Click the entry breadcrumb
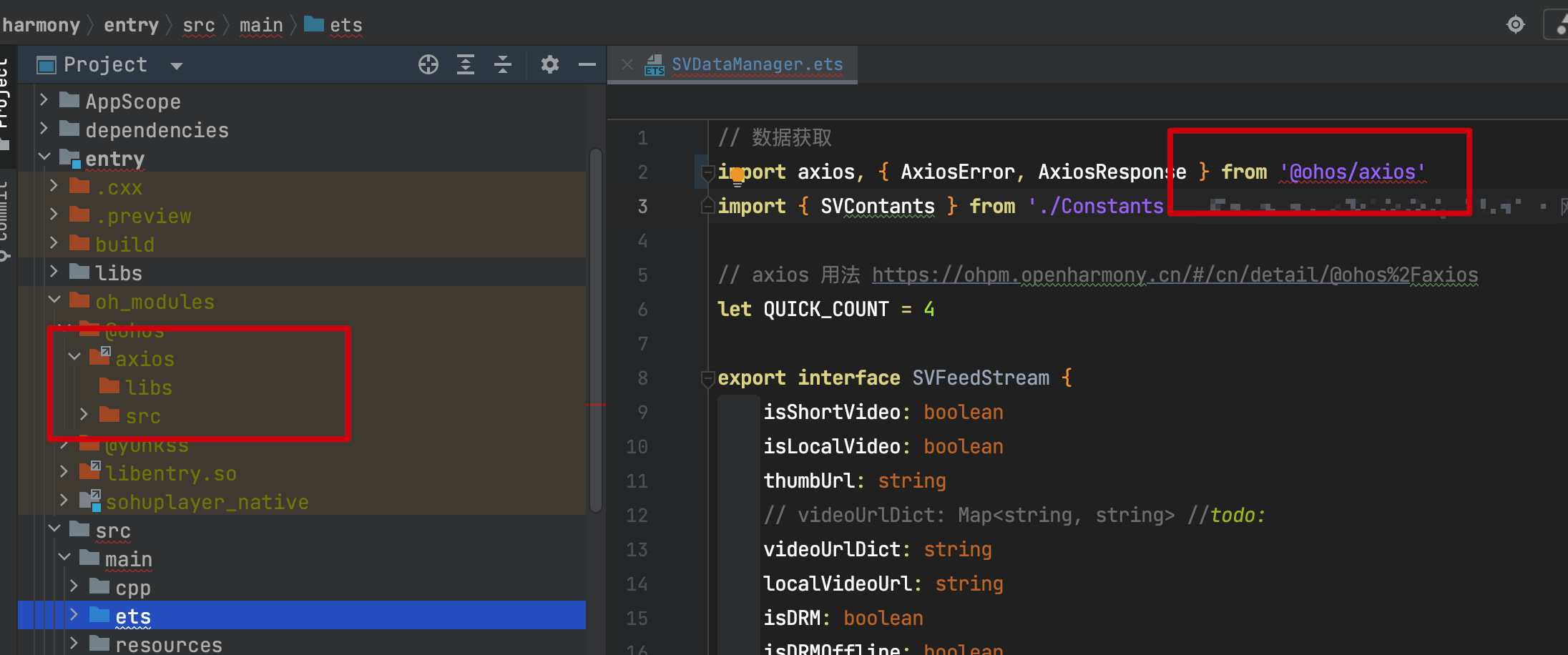 coord(132,25)
